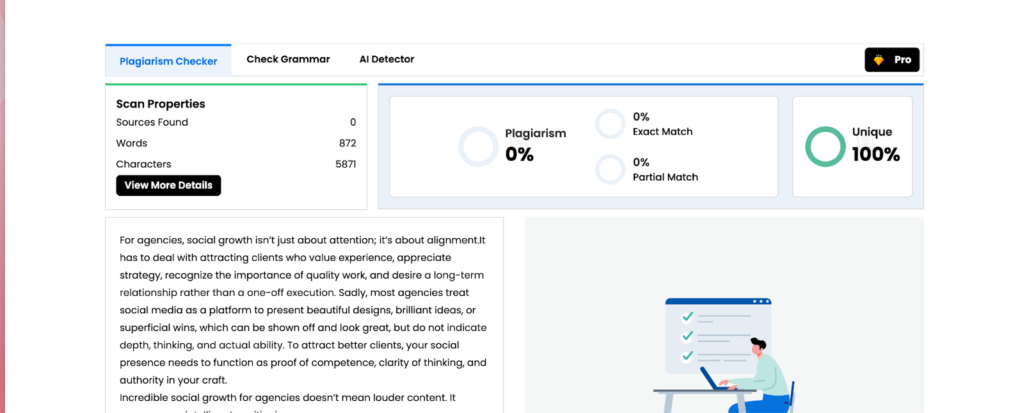Click the first checkmark in the illustration
Image resolution: width=1024 pixels, height=413 pixels.
point(686,316)
